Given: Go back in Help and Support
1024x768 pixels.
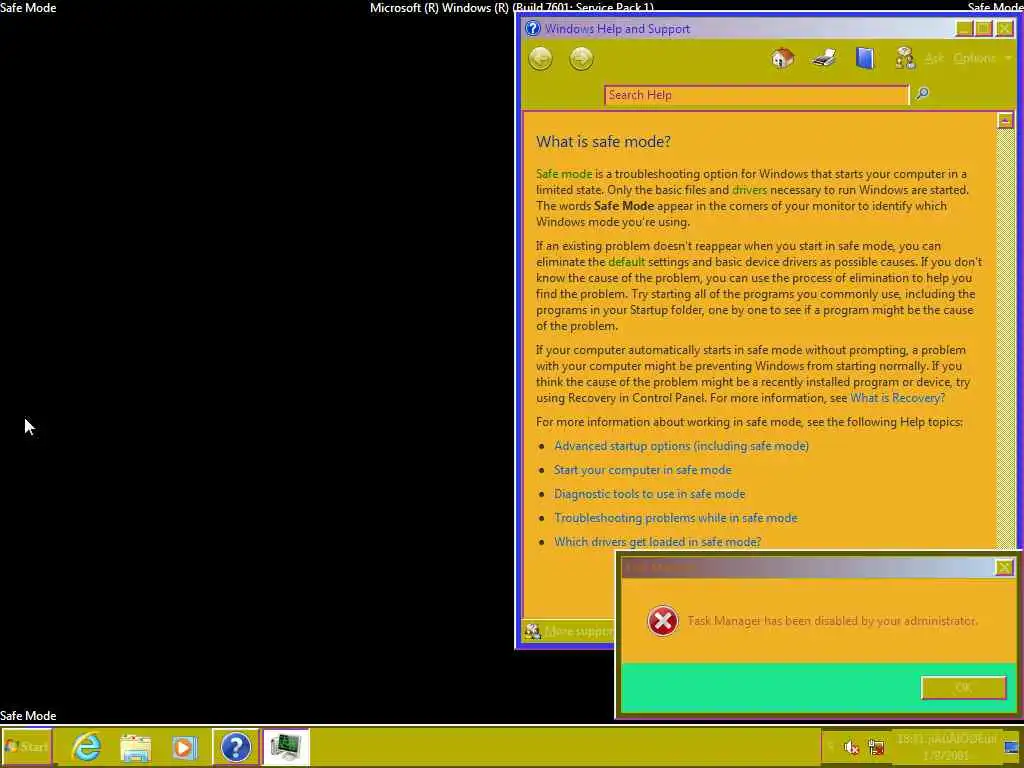Looking at the screenshot, I should (x=540, y=59).
